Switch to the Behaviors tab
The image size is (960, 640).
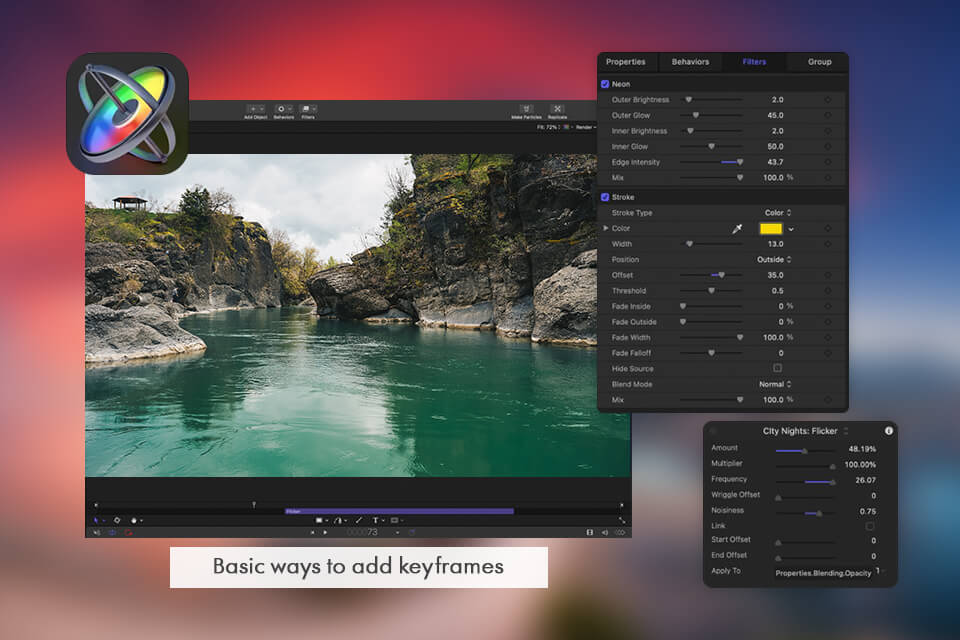[x=690, y=62]
